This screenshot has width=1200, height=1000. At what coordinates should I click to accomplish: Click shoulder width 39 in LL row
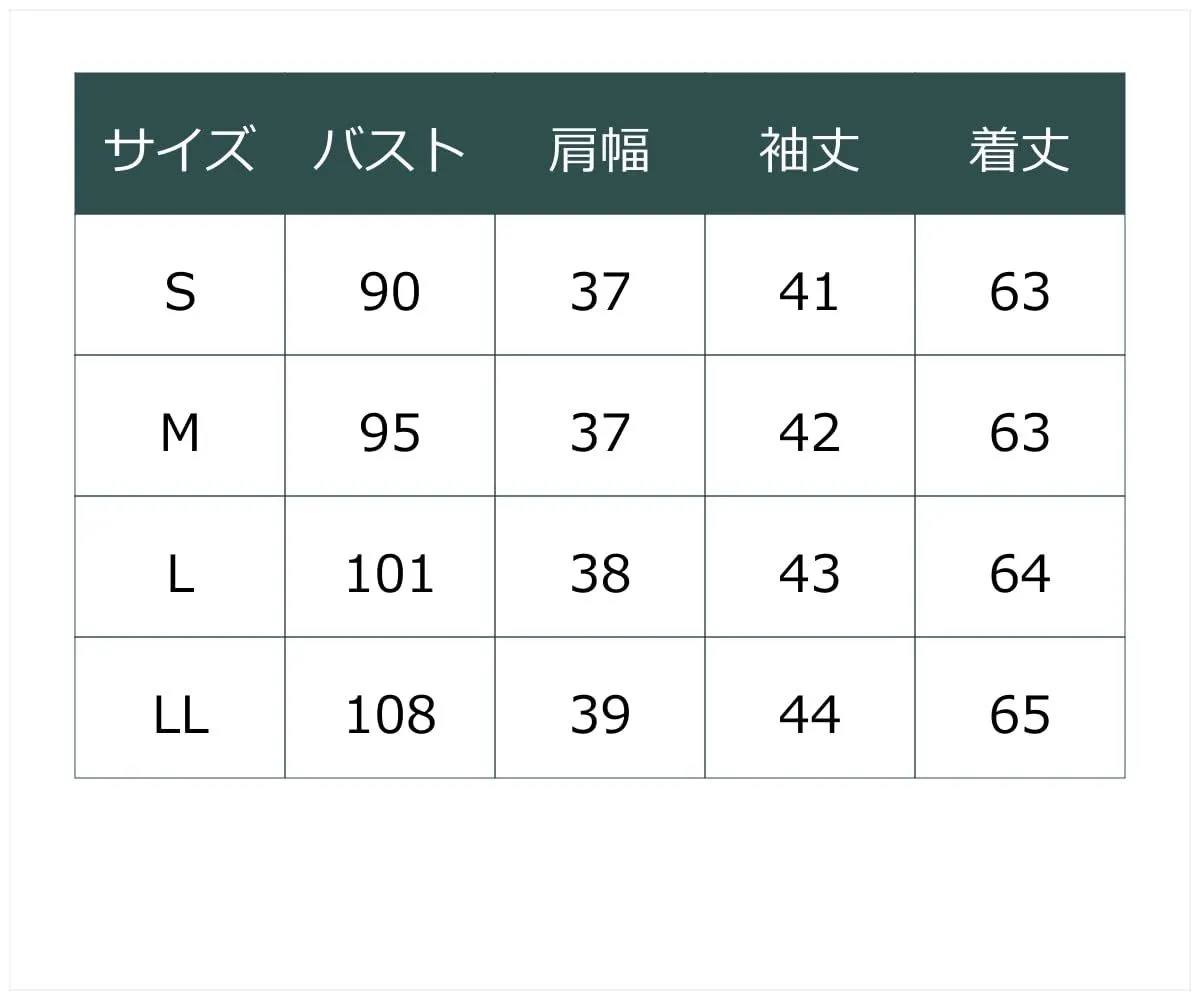click(x=600, y=715)
